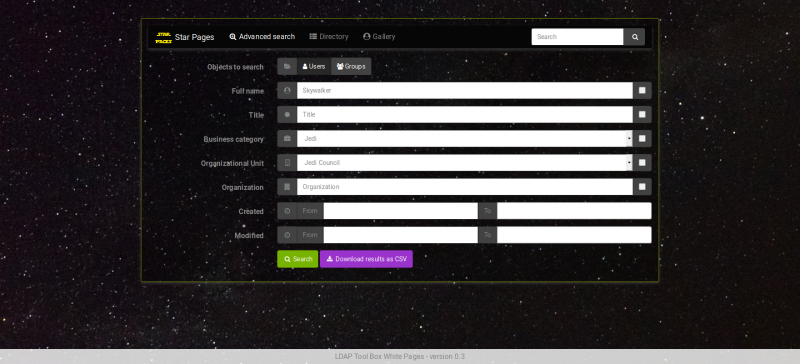
Task: Focus the Organization input field
Action: (465, 187)
